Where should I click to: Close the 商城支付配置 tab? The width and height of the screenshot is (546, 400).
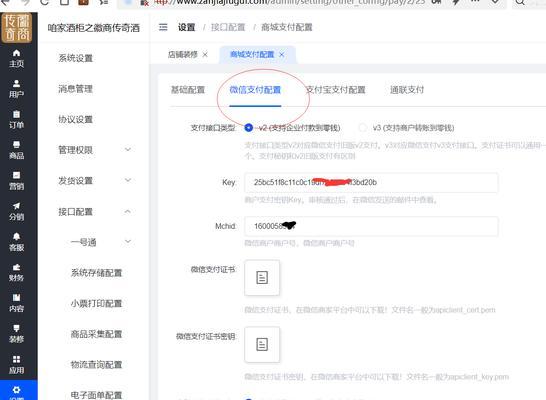click(282, 55)
